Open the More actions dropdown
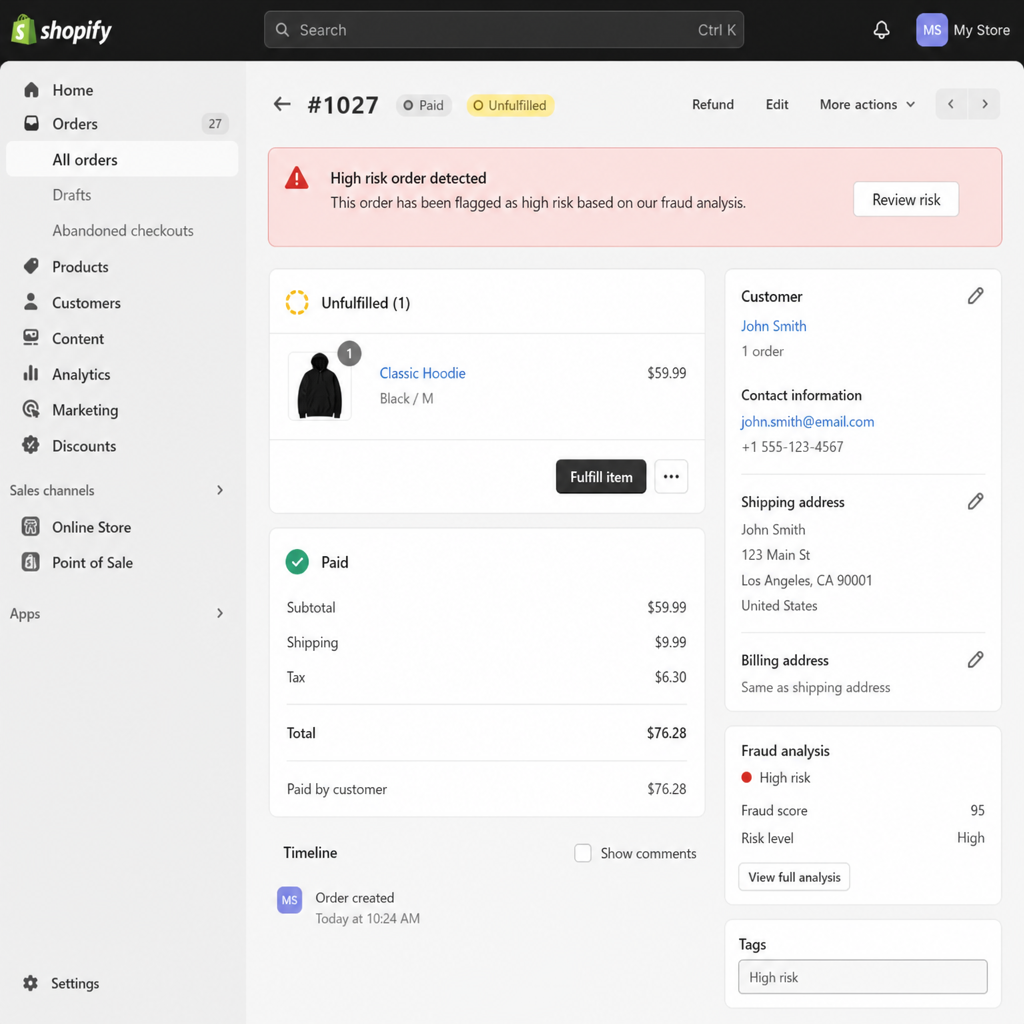The width and height of the screenshot is (1024, 1024). [867, 104]
